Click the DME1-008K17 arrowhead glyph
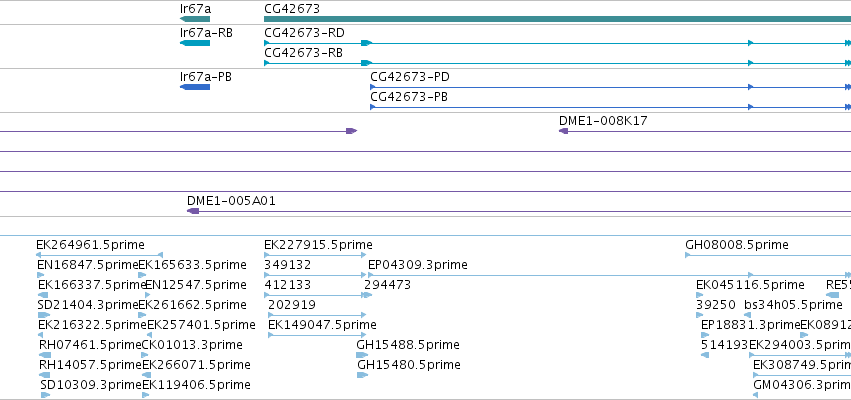The image size is (851, 400). click(563, 131)
